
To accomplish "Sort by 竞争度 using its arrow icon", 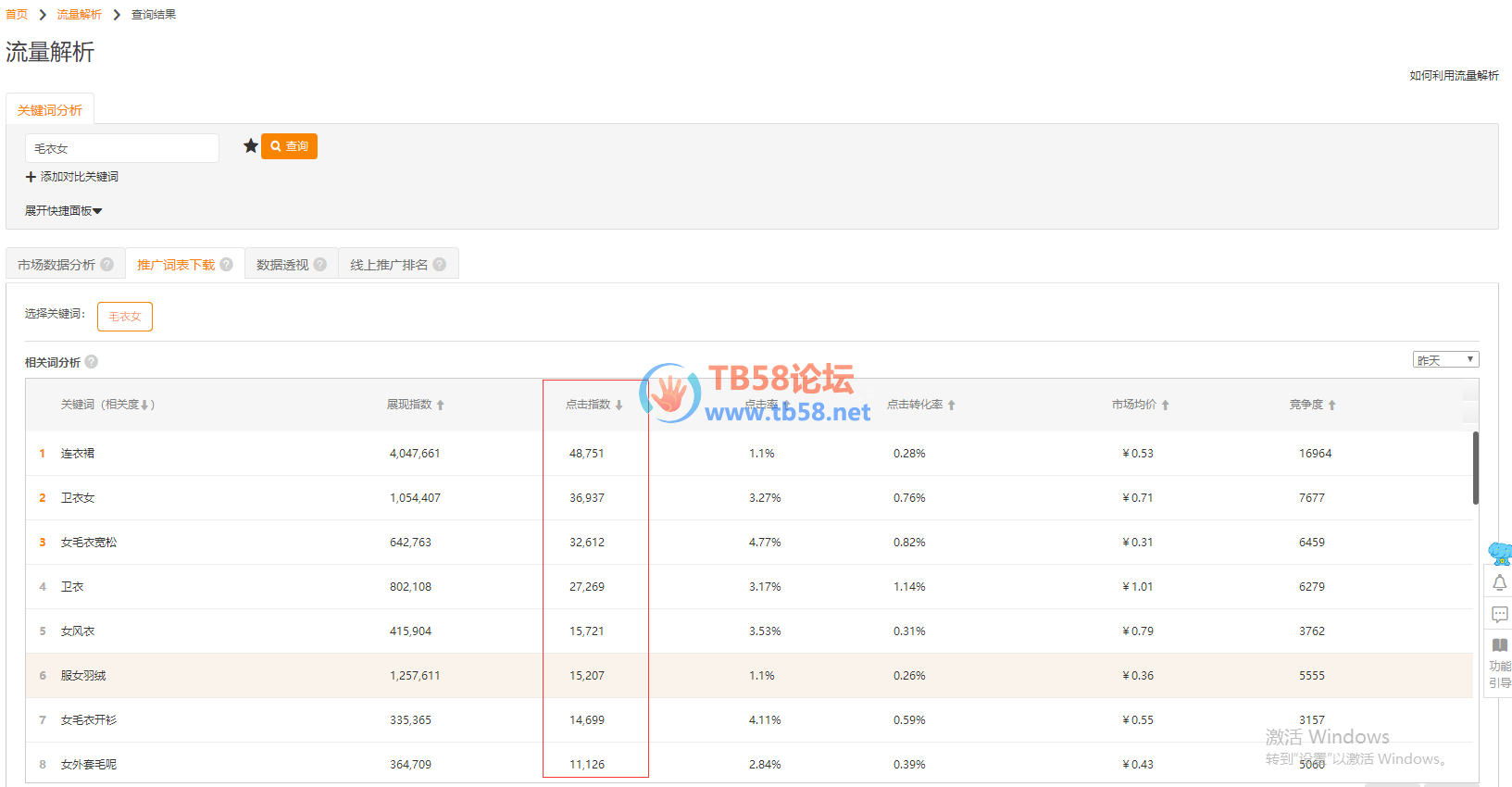I will coord(1331,406).
